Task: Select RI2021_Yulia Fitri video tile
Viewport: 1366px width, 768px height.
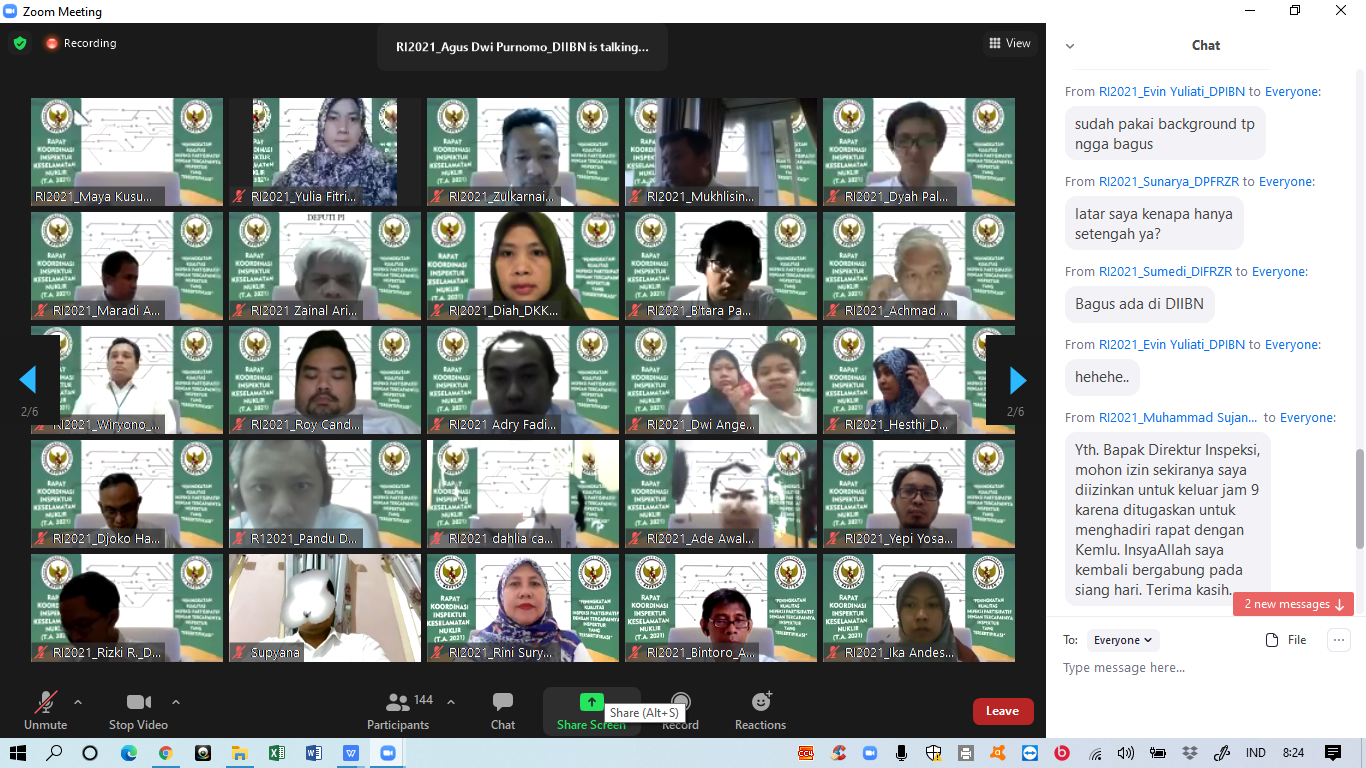Action: click(x=325, y=152)
